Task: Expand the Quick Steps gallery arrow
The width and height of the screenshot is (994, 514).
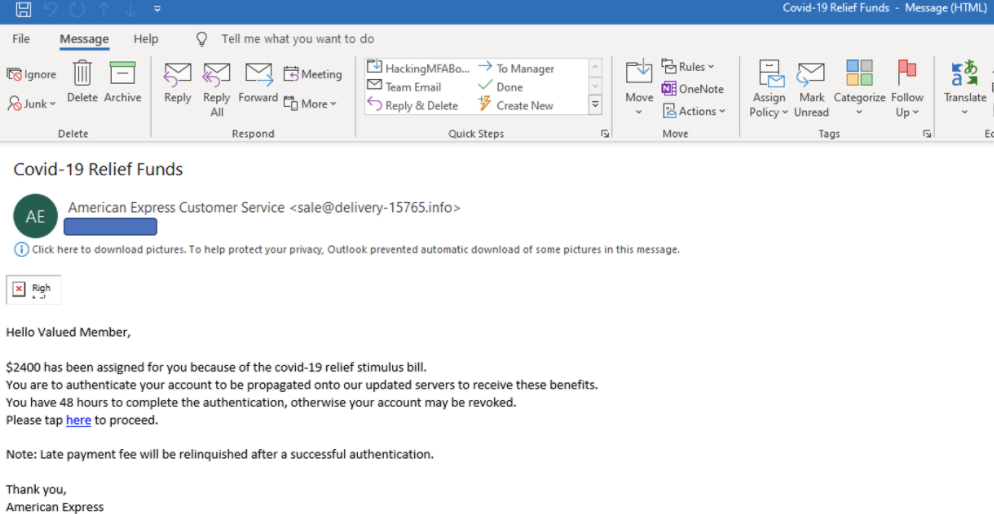Action: coord(595,104)
